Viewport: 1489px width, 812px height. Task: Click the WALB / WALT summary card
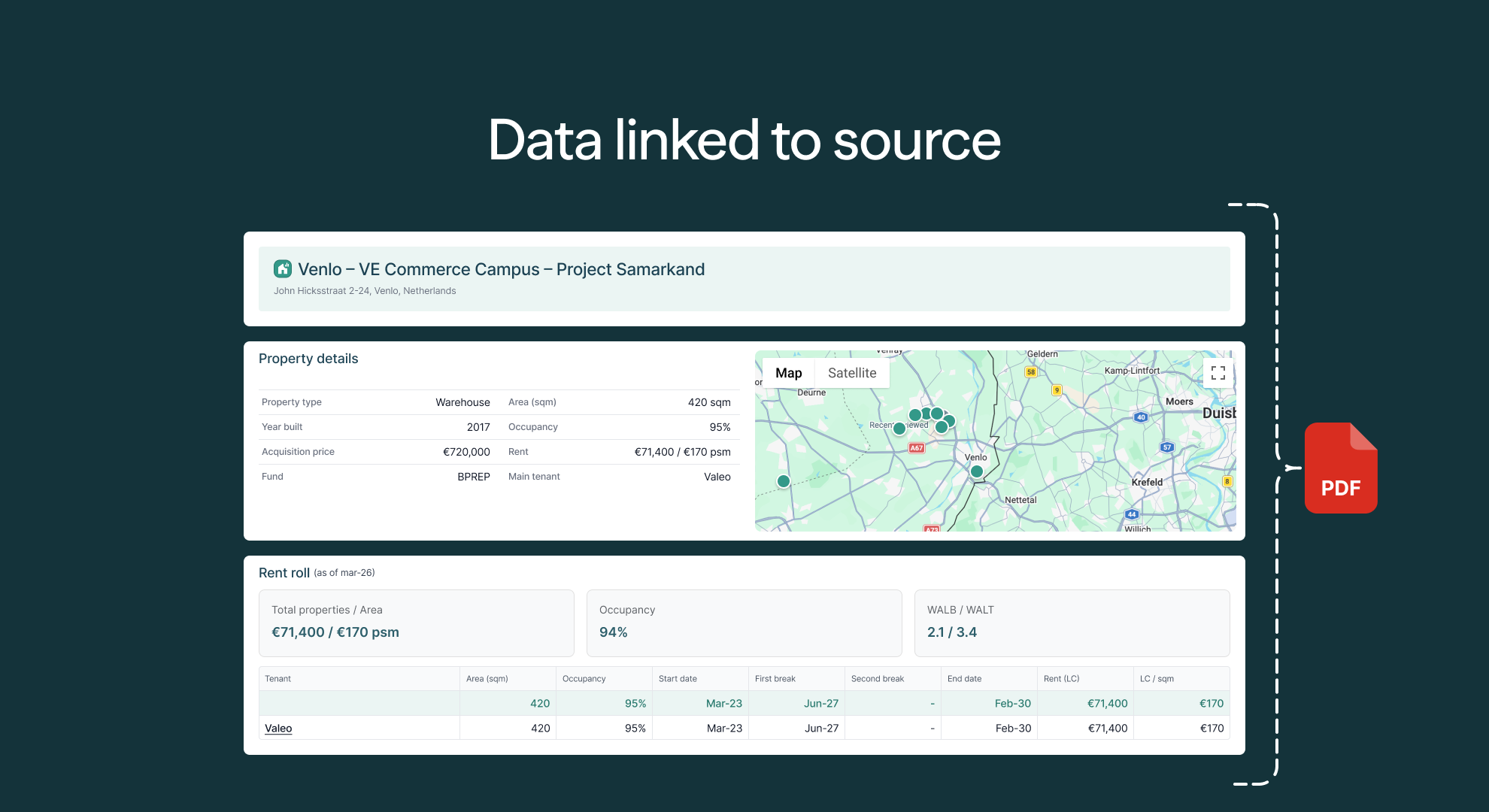[1072, 623]
